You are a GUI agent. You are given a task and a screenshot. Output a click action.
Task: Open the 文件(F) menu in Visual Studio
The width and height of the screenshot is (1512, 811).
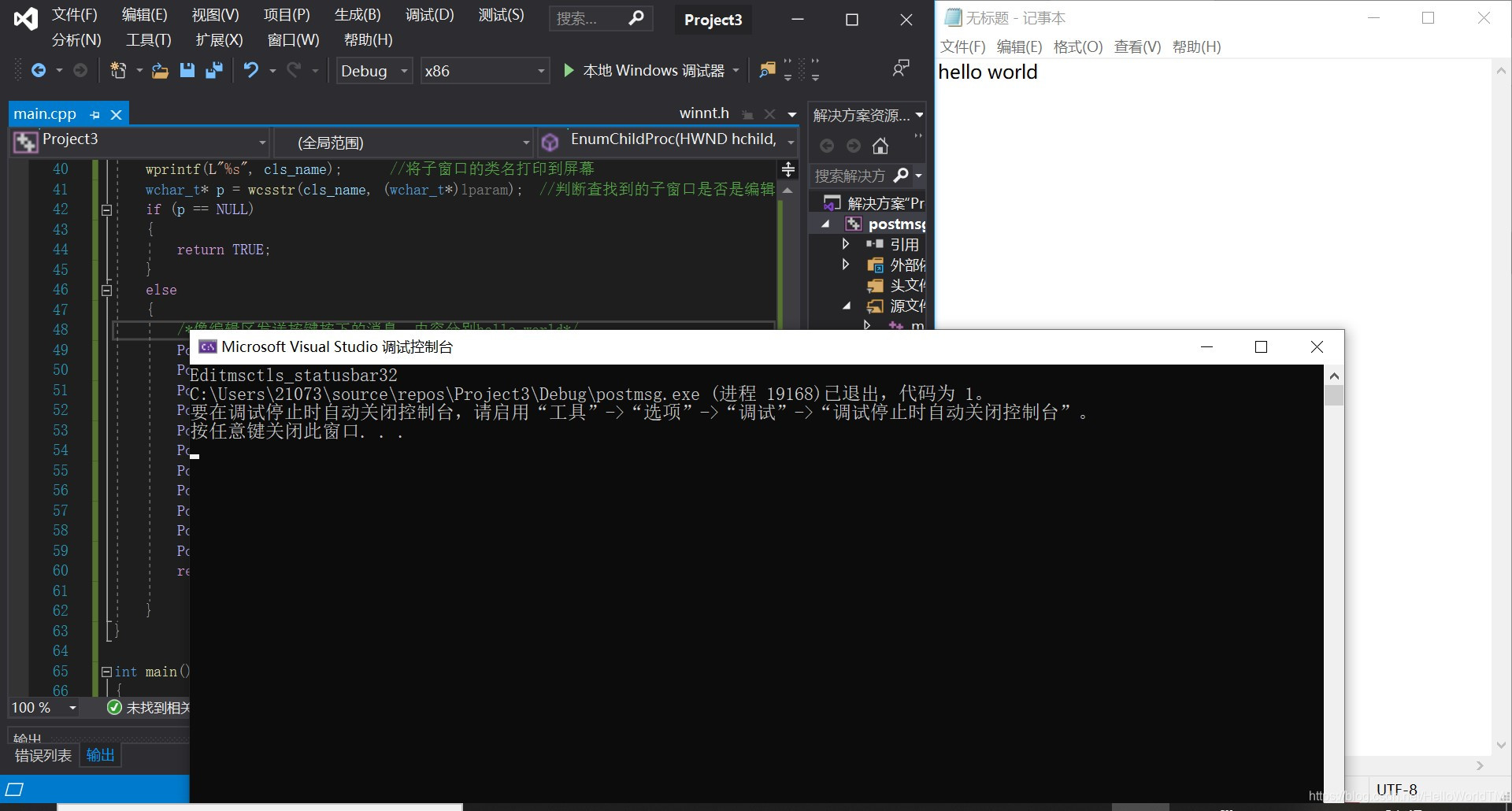[75, 15]
